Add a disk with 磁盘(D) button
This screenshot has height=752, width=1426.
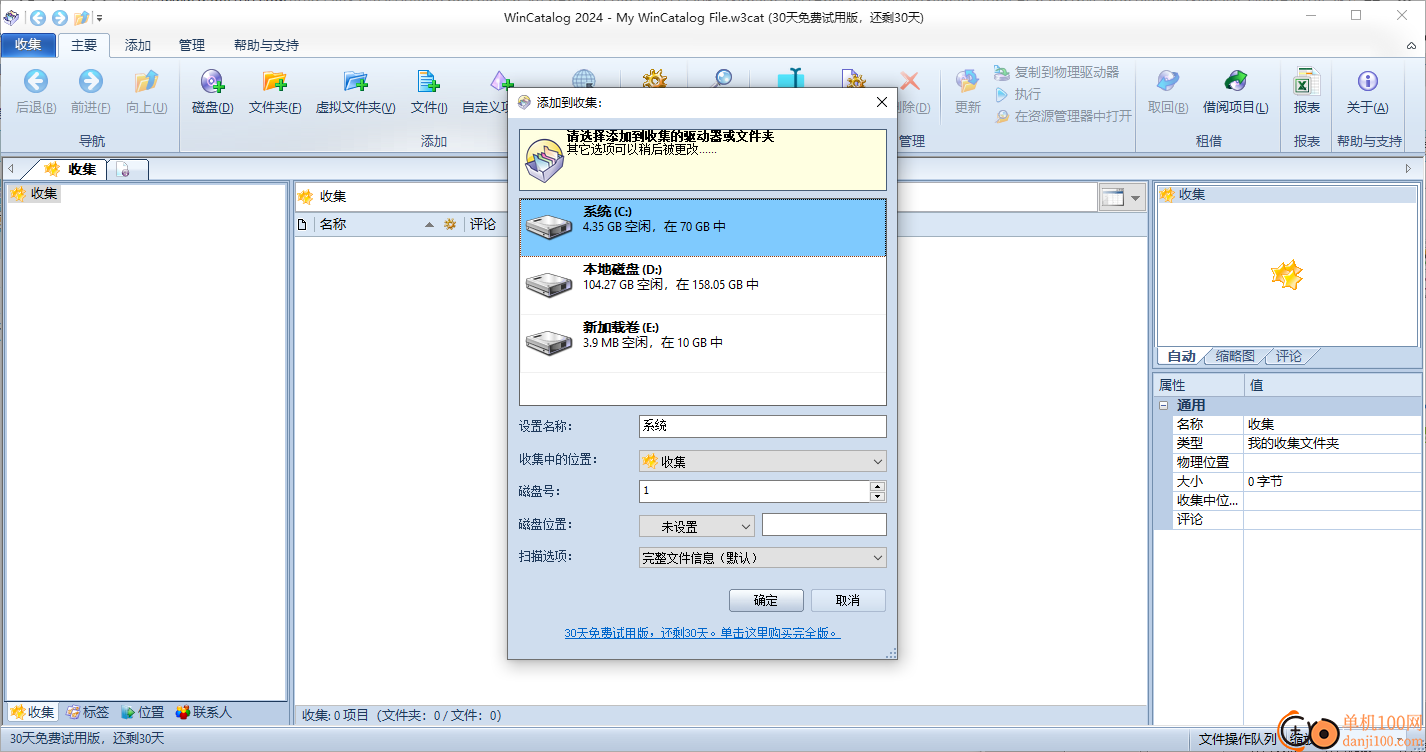pos(212,93)
